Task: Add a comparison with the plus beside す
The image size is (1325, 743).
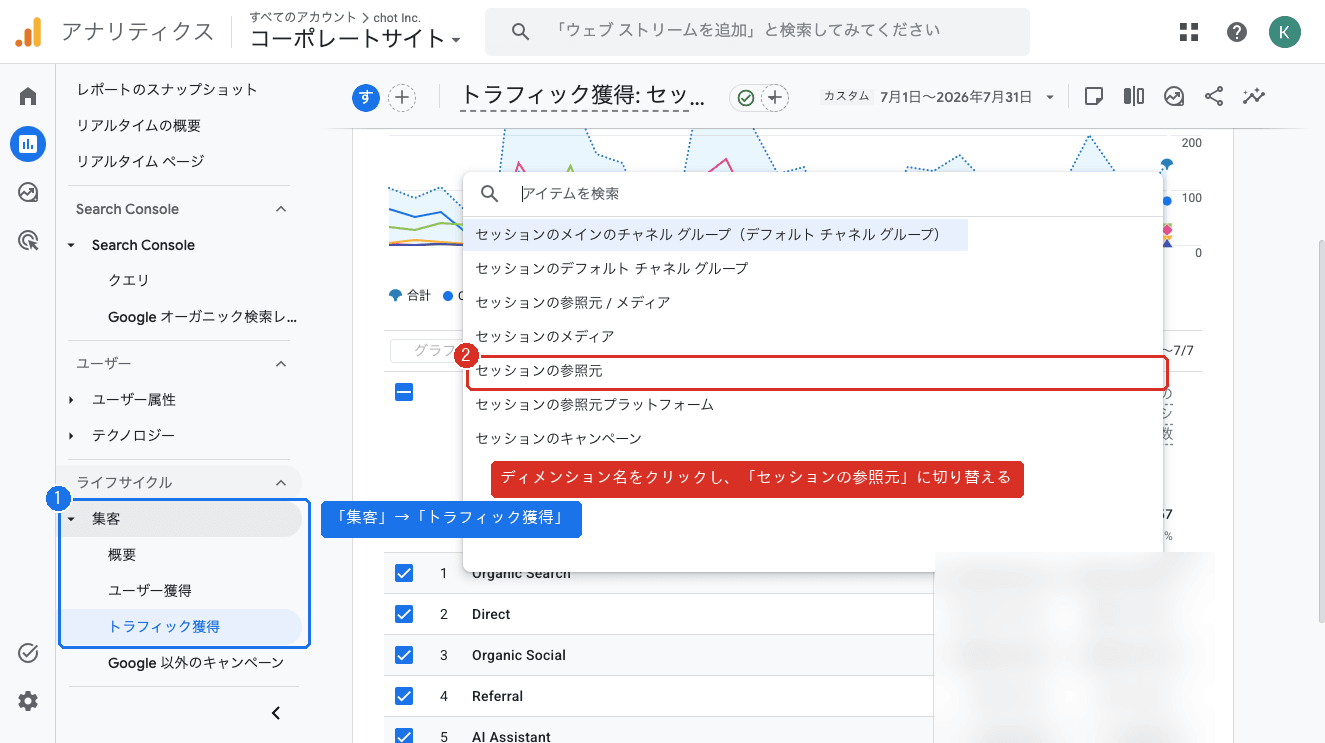Action: pos(402,97)
